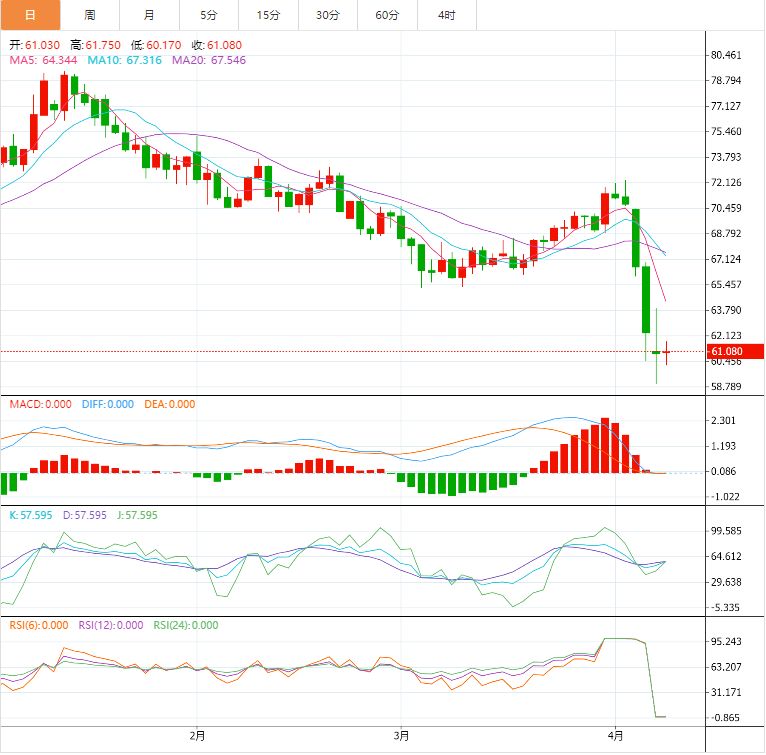Select the 日 daily chart tab
This screenshot has width=766, height=755.
click(30, 15)
